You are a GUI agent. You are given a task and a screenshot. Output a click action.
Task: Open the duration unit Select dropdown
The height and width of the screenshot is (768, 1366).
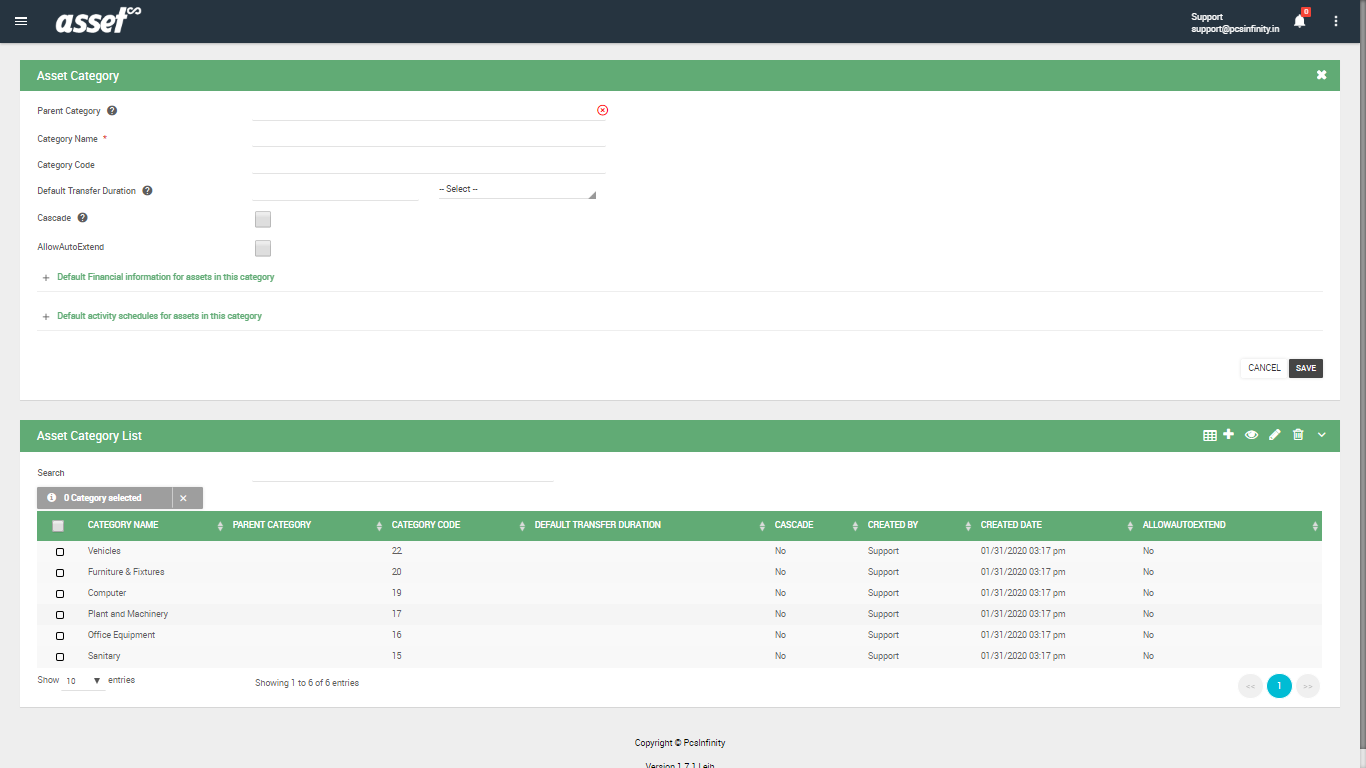coord(517,189)
